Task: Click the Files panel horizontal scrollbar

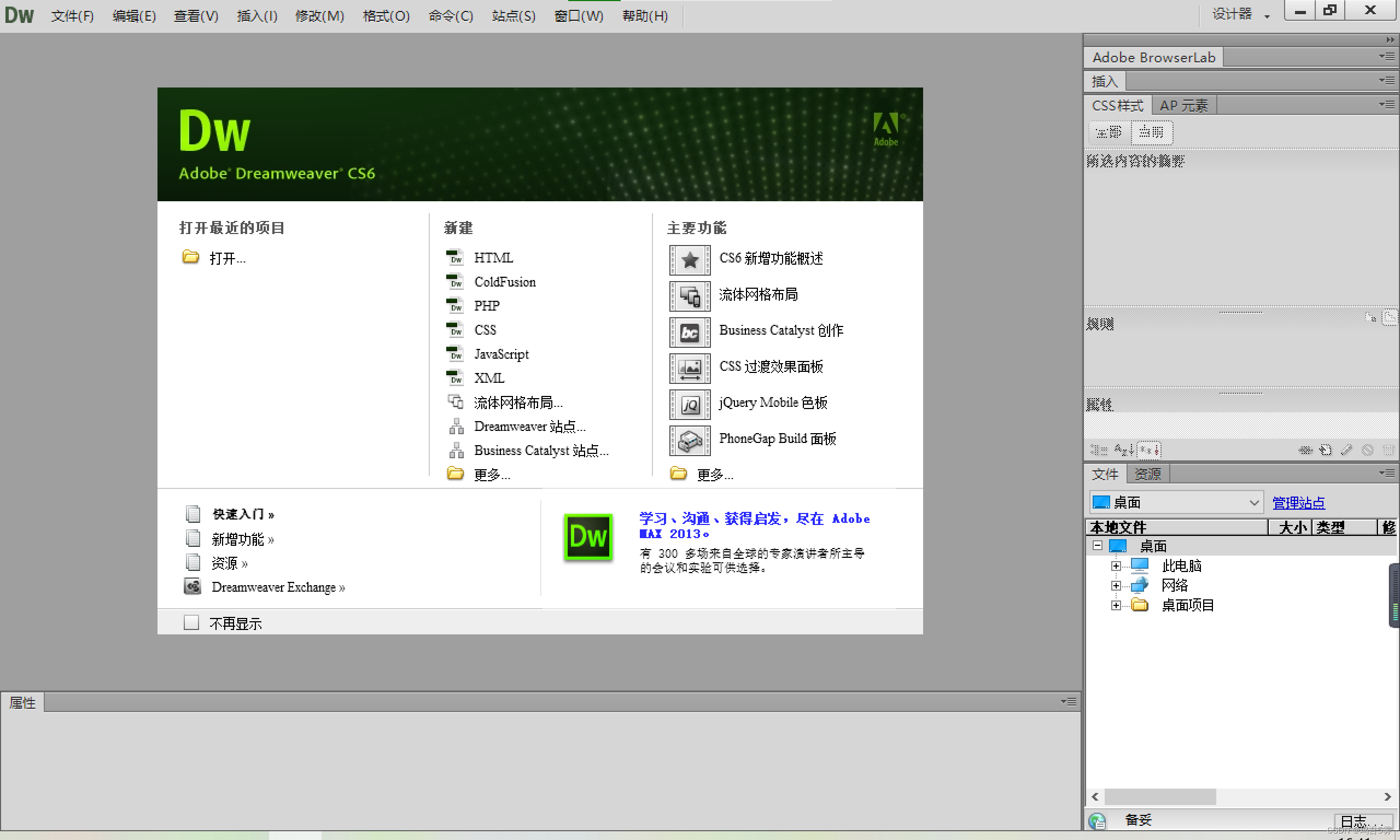Action: (1162, 796)
